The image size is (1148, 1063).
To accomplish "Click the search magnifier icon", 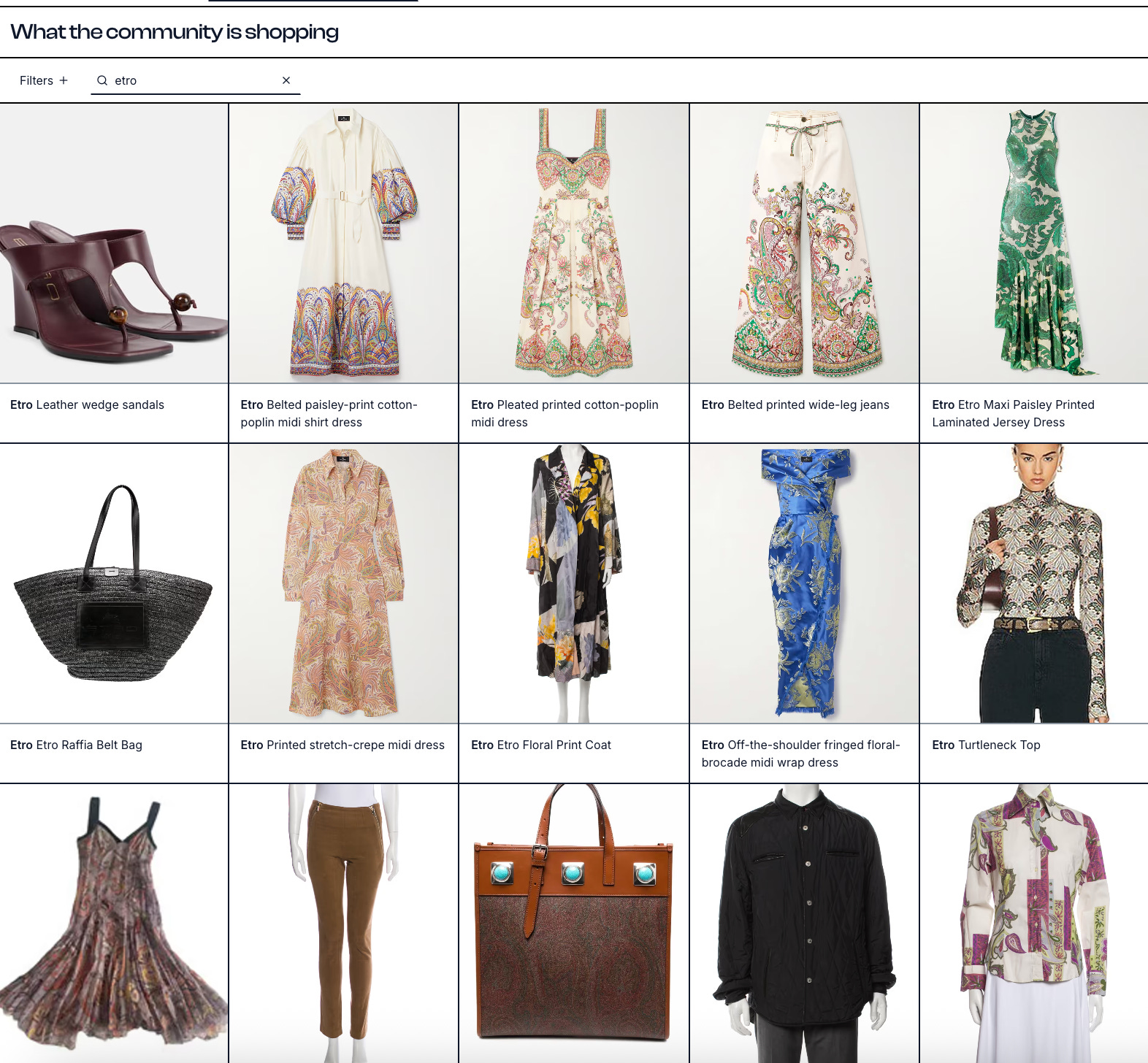I will tap(102, 80).
